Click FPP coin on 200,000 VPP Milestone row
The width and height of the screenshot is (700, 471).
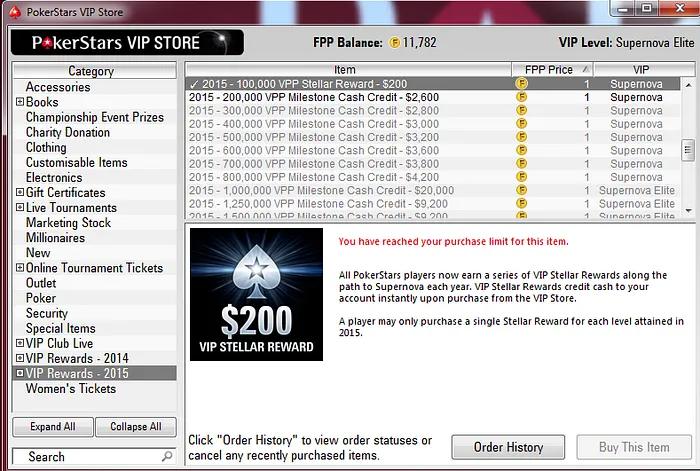(x=521, y=97)
